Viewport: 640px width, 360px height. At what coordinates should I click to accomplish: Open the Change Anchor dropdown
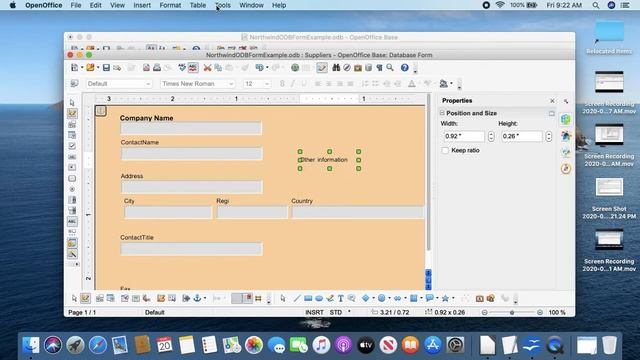tap(204, 298)
